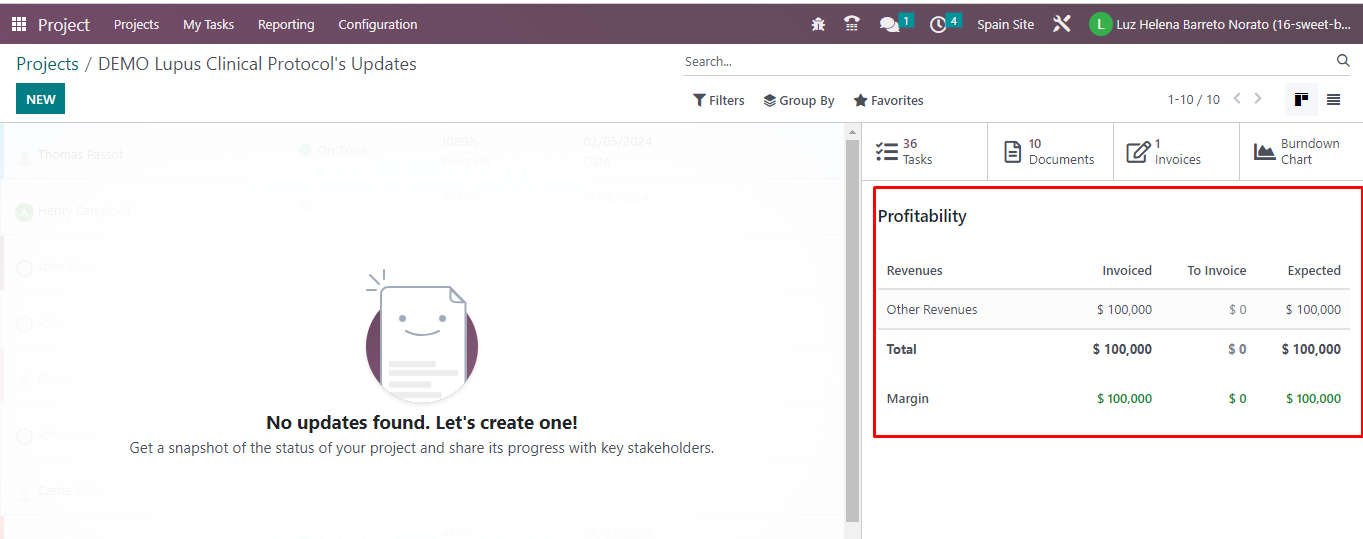Click the Total row label
Viewport: 1363px width, 539px height.
pyautogui.click(x=902, y=349)
